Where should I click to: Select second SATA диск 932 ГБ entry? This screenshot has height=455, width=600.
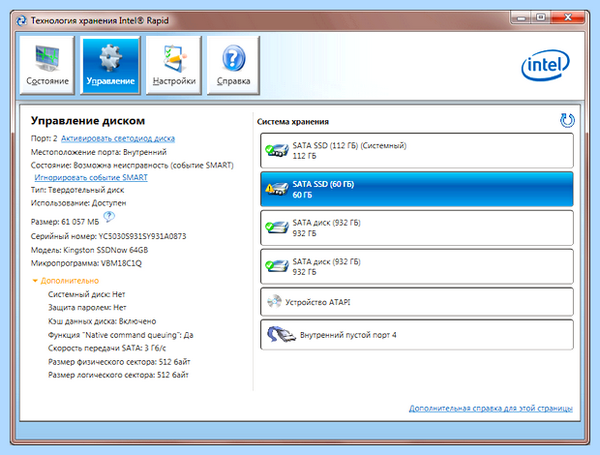point(417,266)
